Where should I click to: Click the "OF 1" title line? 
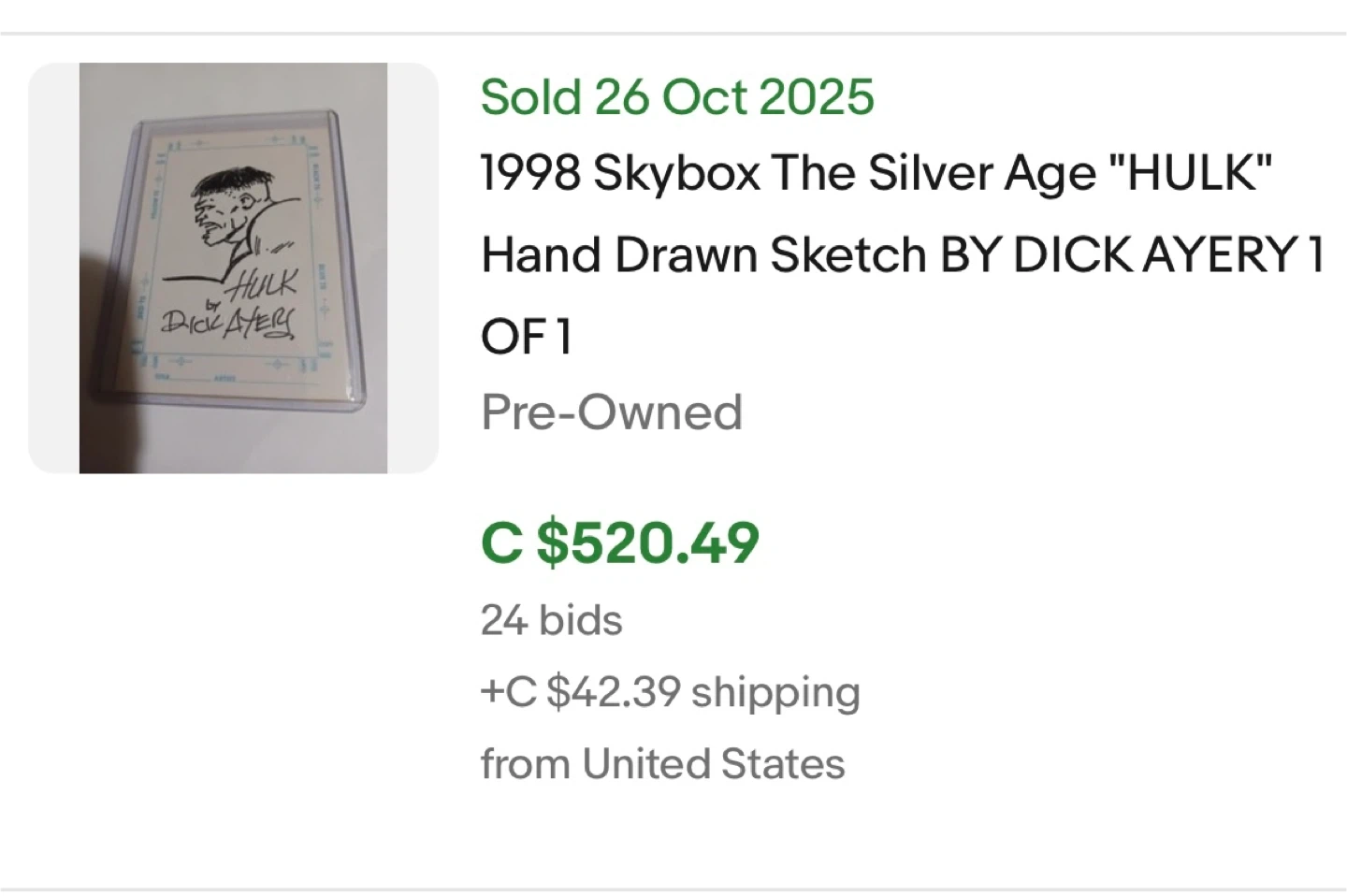click(x=526, y=337)
